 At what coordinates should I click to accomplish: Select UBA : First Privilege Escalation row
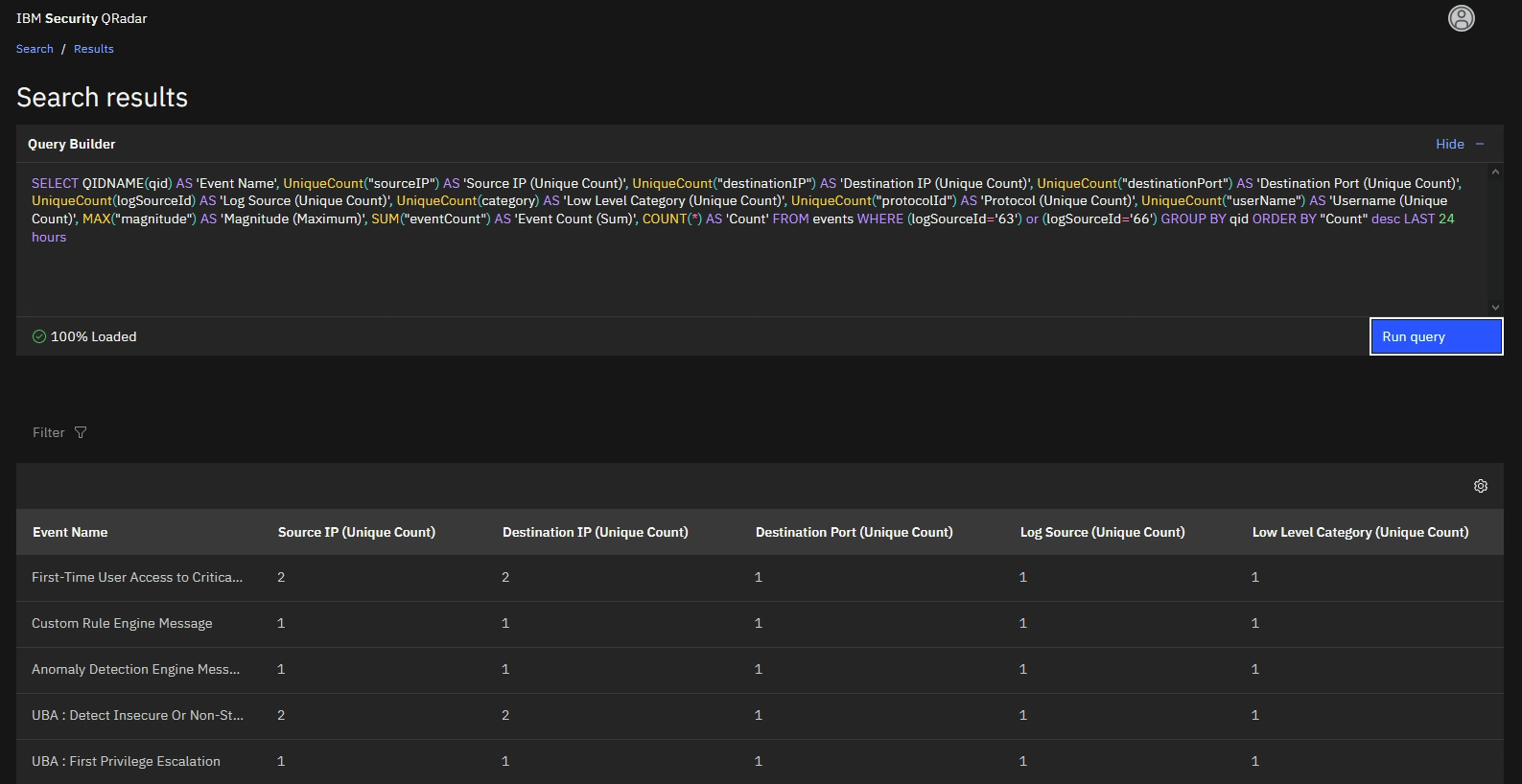[x=126, y=761]
